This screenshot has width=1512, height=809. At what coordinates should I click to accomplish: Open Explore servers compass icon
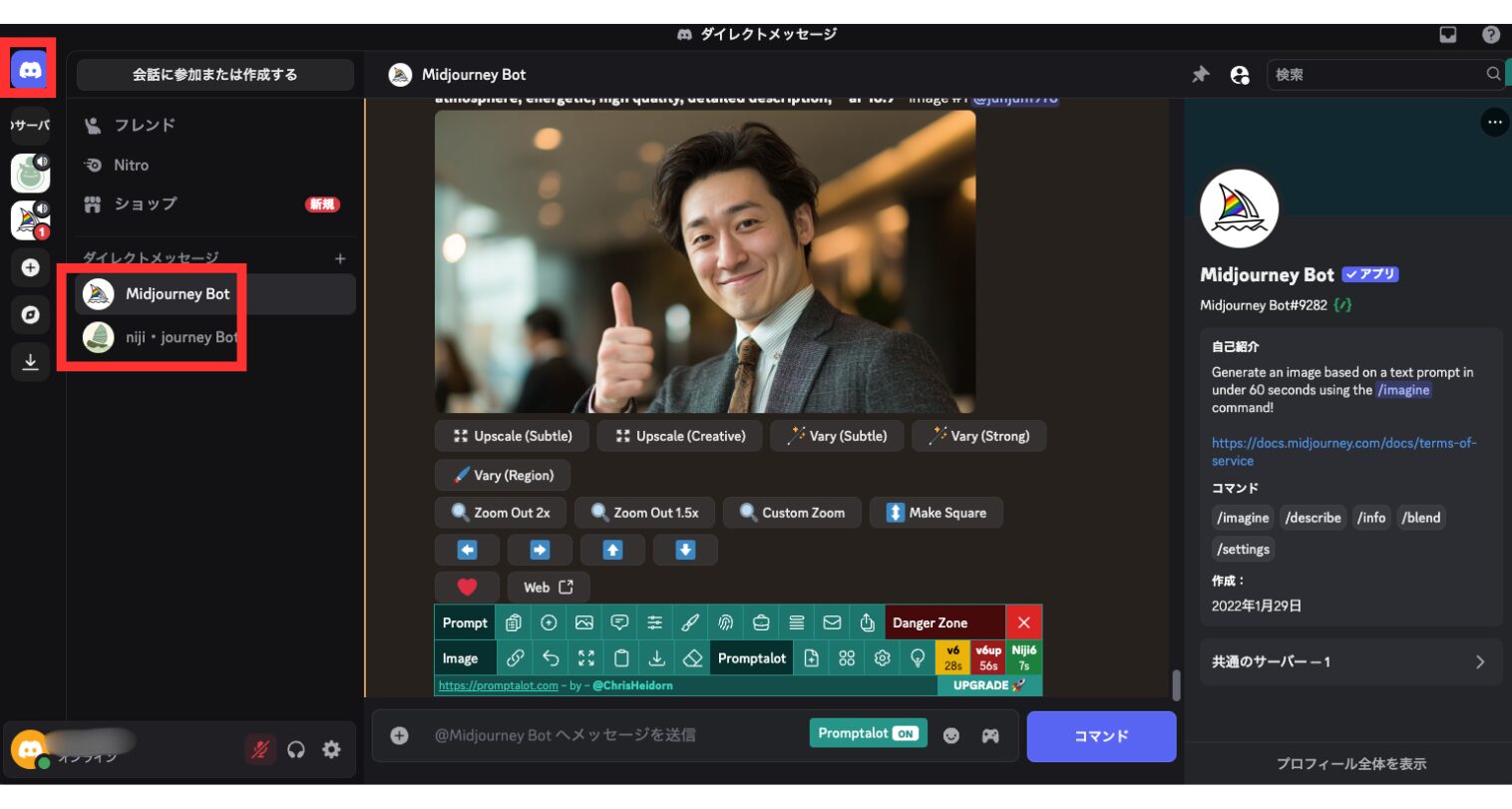(x=30, y=315)
